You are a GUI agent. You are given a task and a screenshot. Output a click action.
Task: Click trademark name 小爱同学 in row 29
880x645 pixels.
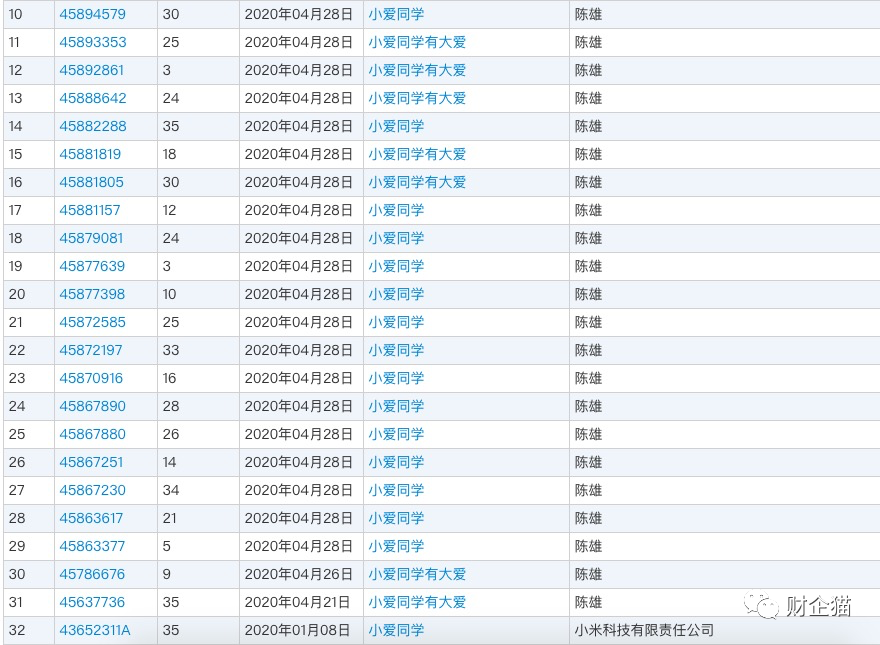click(x=396, y=546)
